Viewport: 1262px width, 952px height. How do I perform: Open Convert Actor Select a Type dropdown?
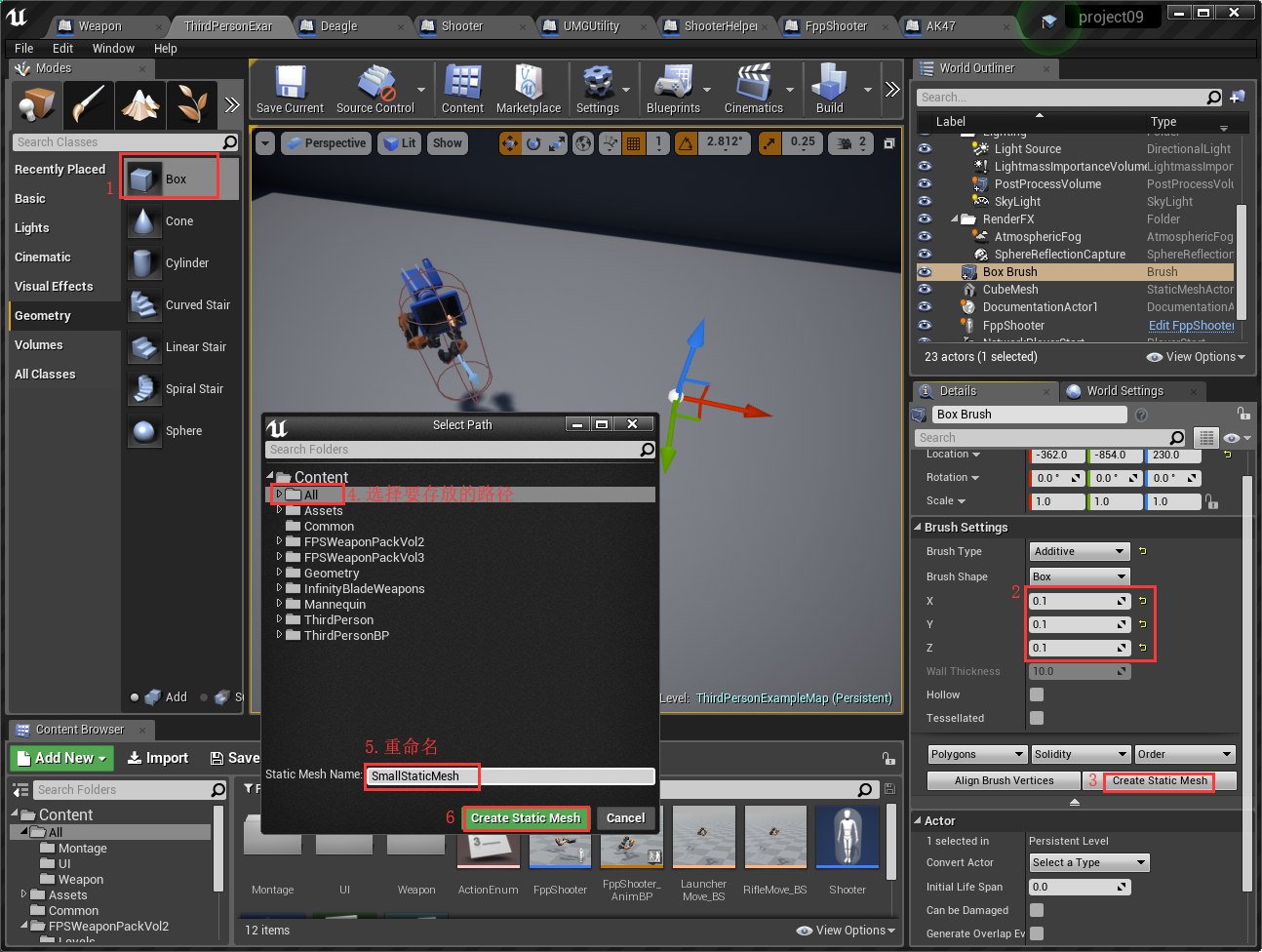point(1089,862)
